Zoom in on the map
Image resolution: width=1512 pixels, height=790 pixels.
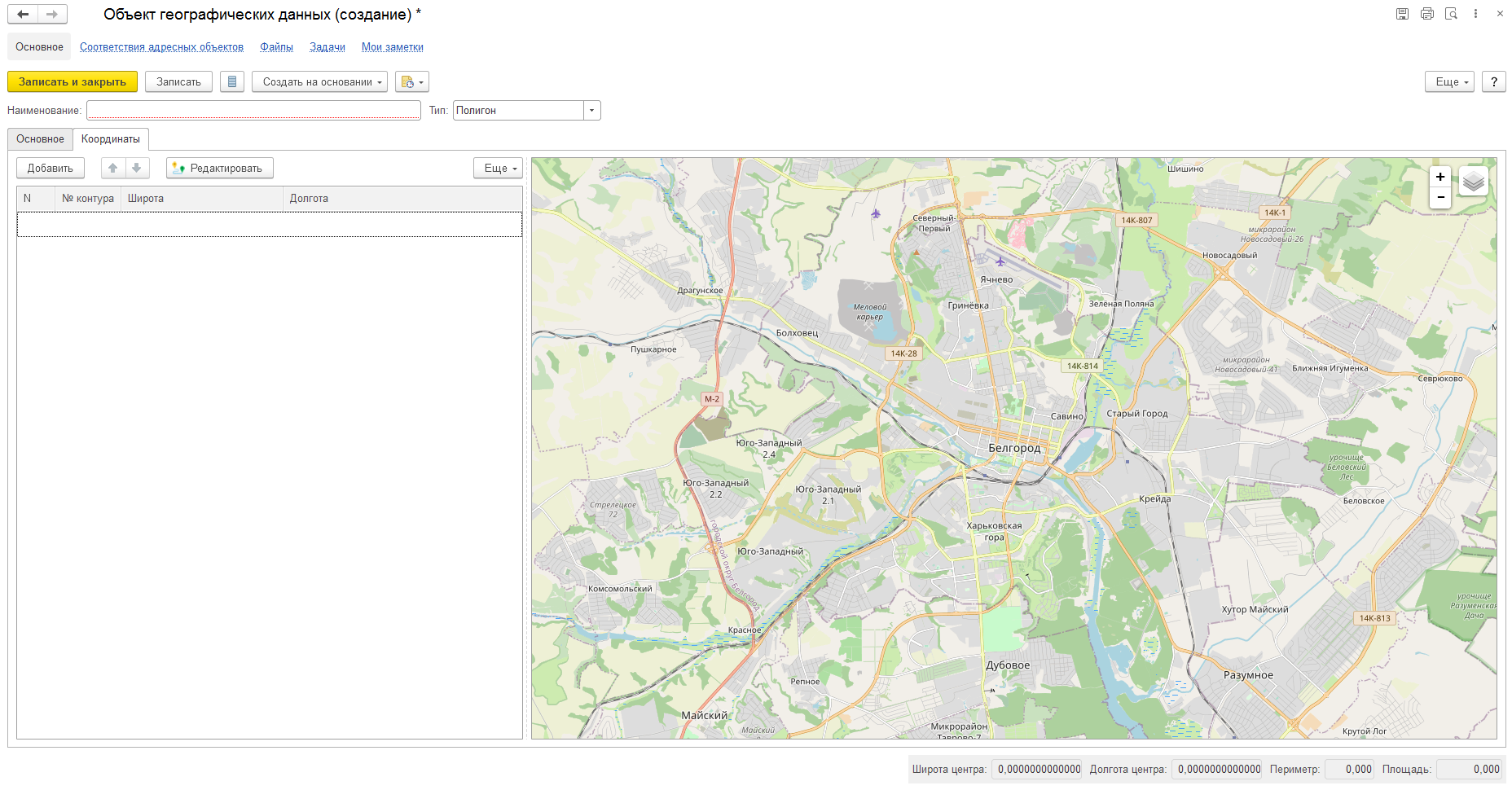(x=1440, y=177)
